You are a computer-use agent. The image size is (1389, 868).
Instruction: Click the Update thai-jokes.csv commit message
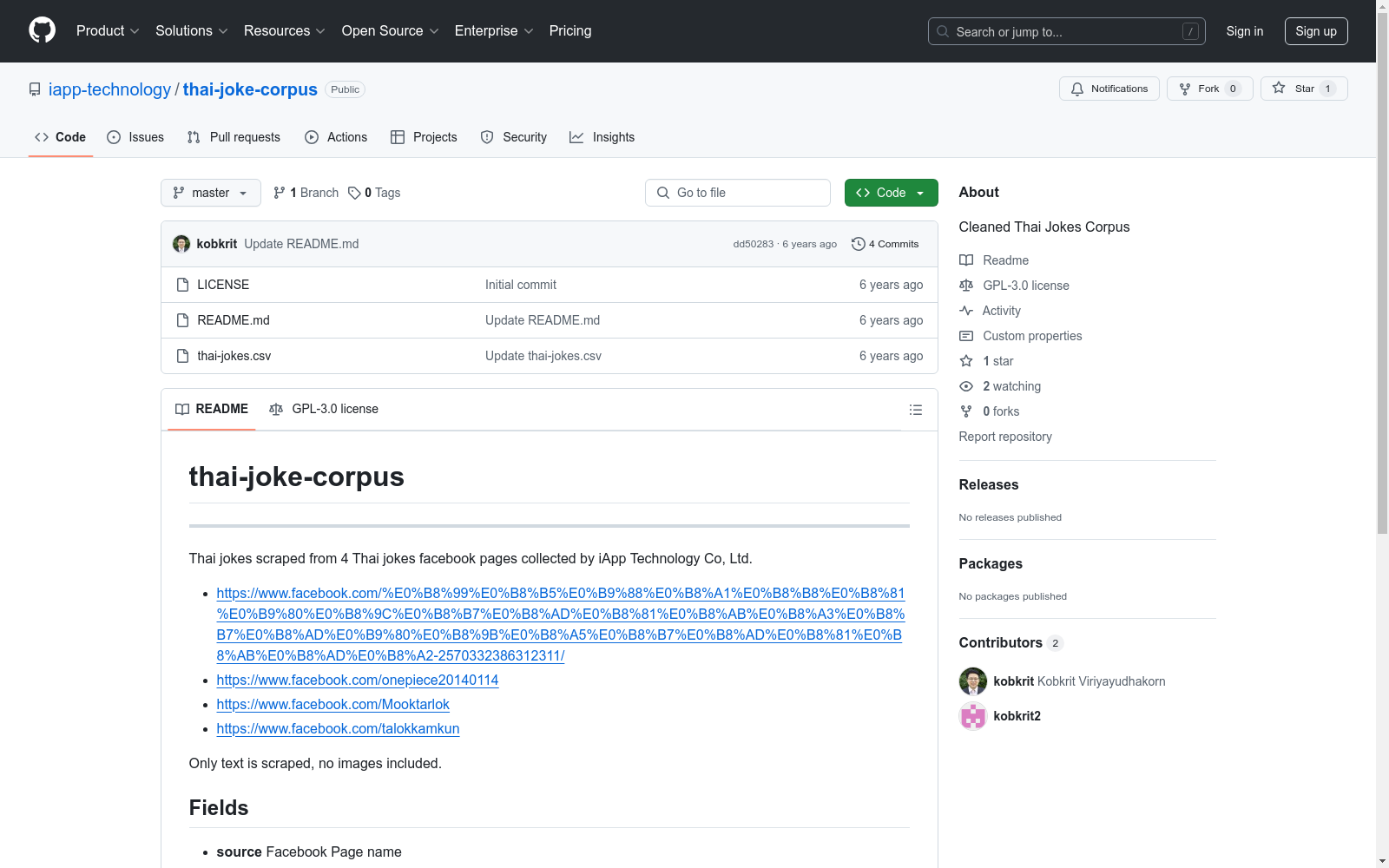coord(543,356)
